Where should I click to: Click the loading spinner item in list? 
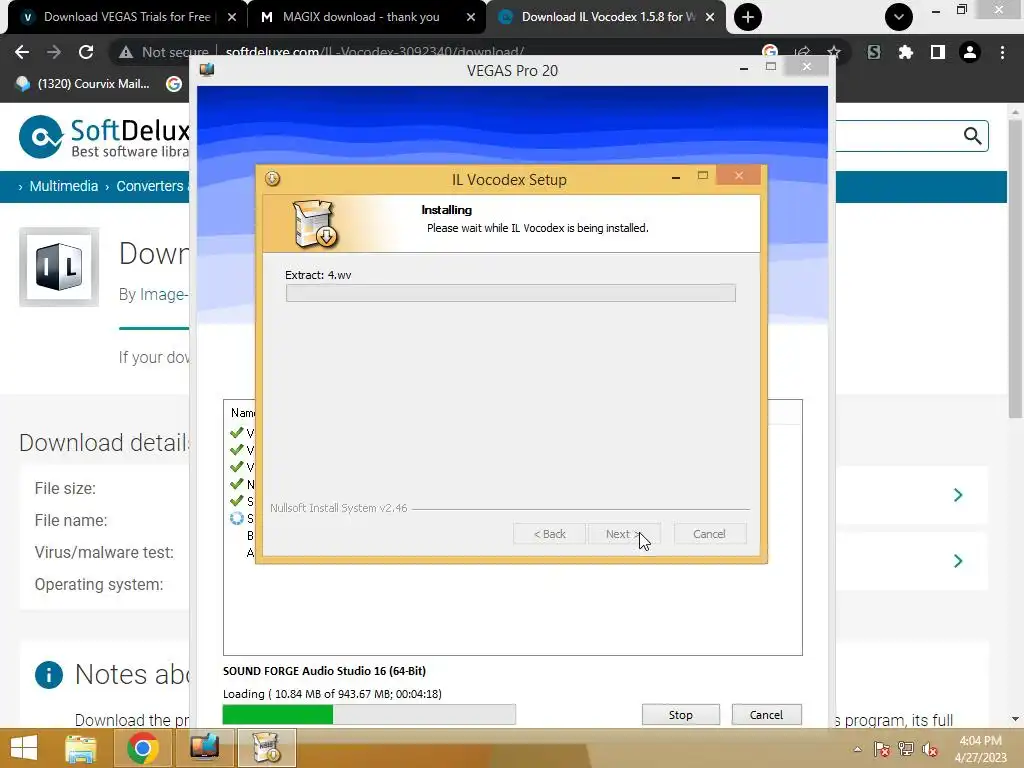236,519
